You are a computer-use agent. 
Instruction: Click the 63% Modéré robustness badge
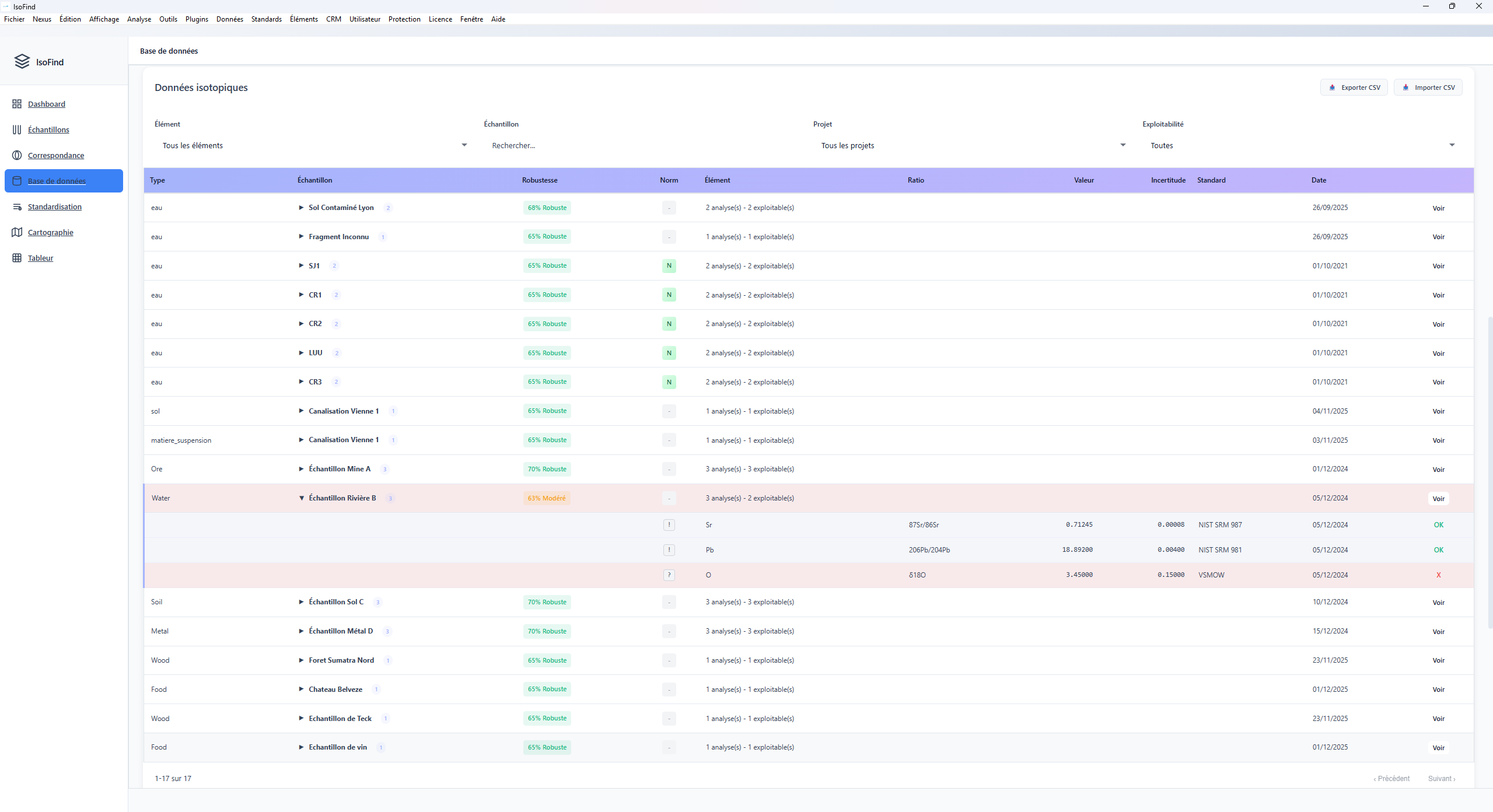[546, 498]
